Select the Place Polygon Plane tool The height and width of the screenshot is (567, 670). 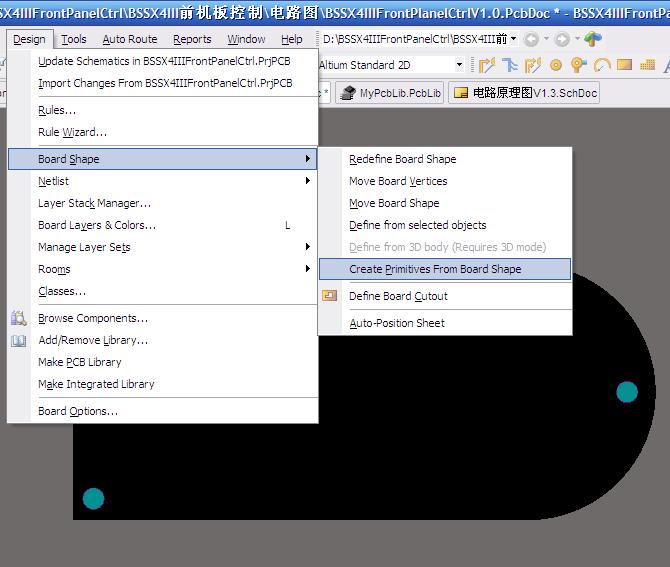pyautogui.click(x=648, y=65)
